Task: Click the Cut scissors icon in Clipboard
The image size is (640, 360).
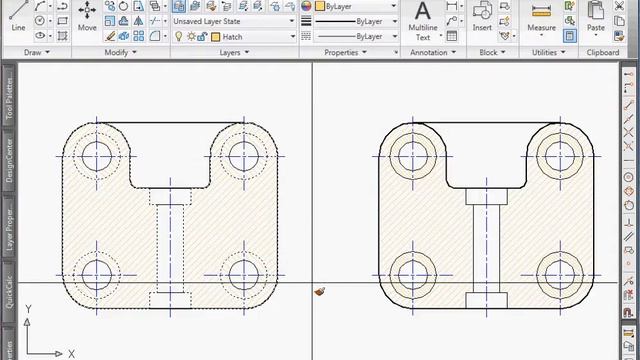Action: point(619,6)
